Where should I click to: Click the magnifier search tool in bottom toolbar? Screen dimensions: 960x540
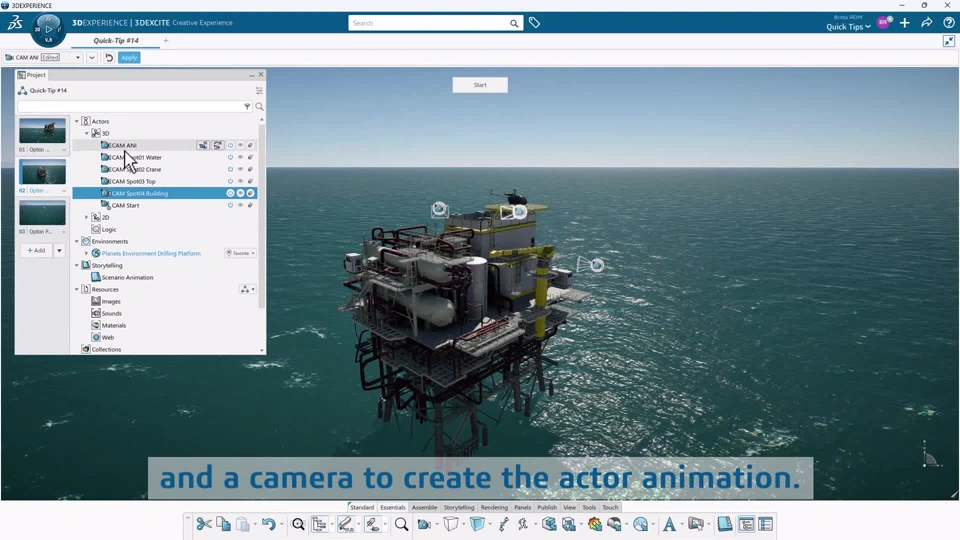401,524
